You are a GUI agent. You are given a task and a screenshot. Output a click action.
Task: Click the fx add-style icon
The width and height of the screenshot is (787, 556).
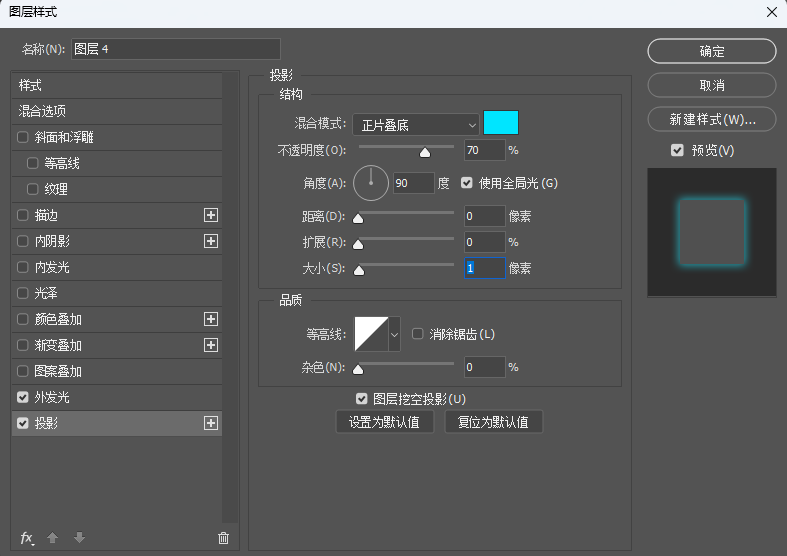tap(27, 538)
